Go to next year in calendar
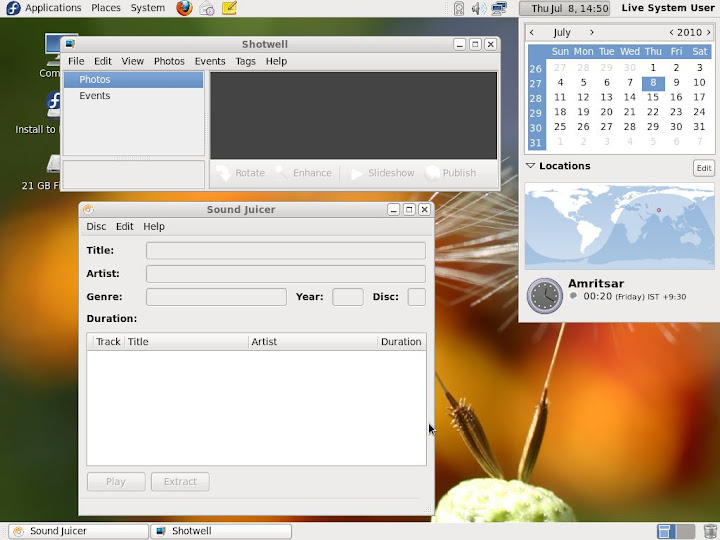This screenshot has width=720, height=540. coord(709,32)
